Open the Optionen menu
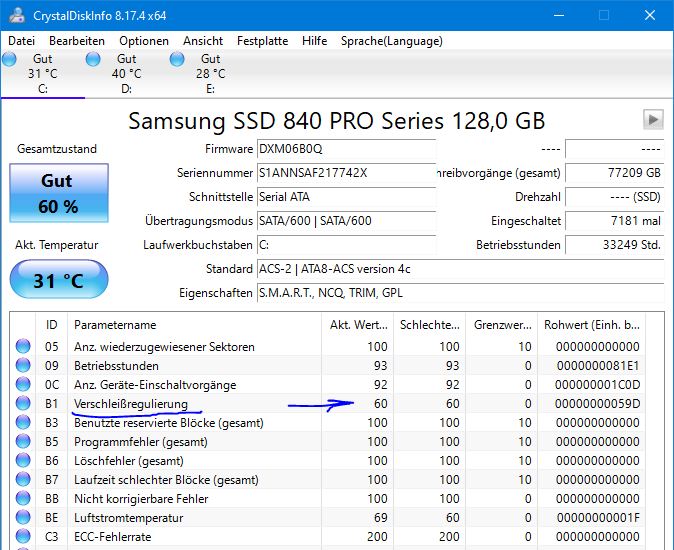This screenshot has width=674, height=550. tap(144, 41)
